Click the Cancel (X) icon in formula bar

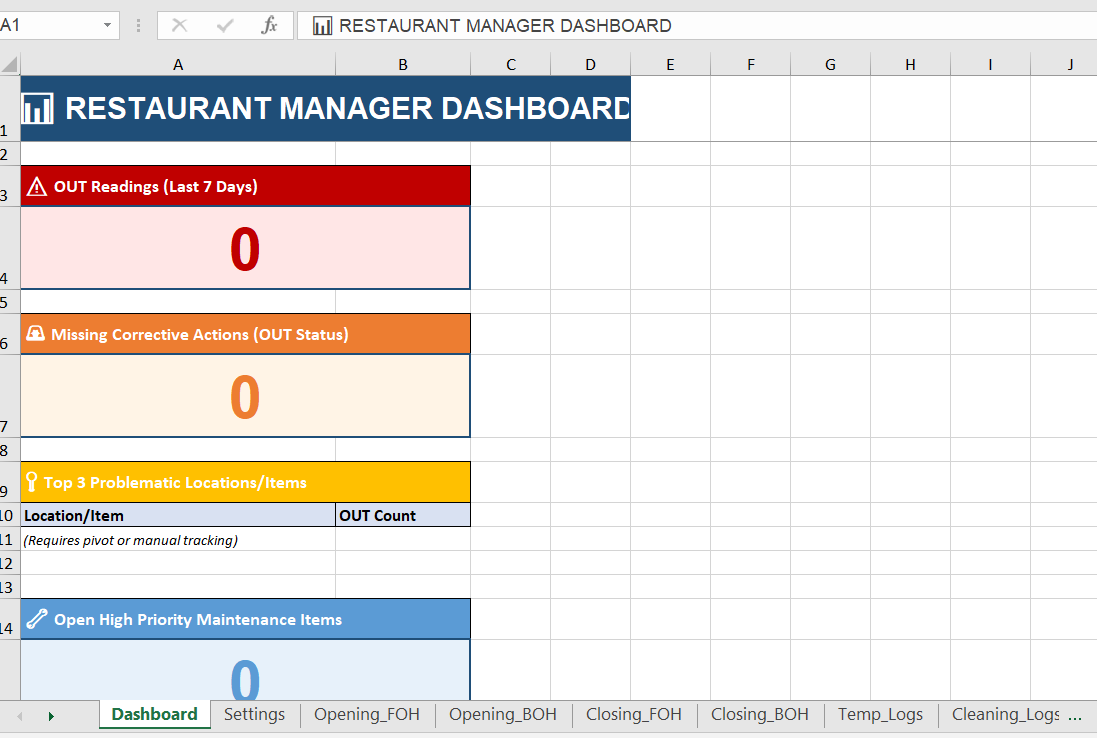(x=180, y=25)
